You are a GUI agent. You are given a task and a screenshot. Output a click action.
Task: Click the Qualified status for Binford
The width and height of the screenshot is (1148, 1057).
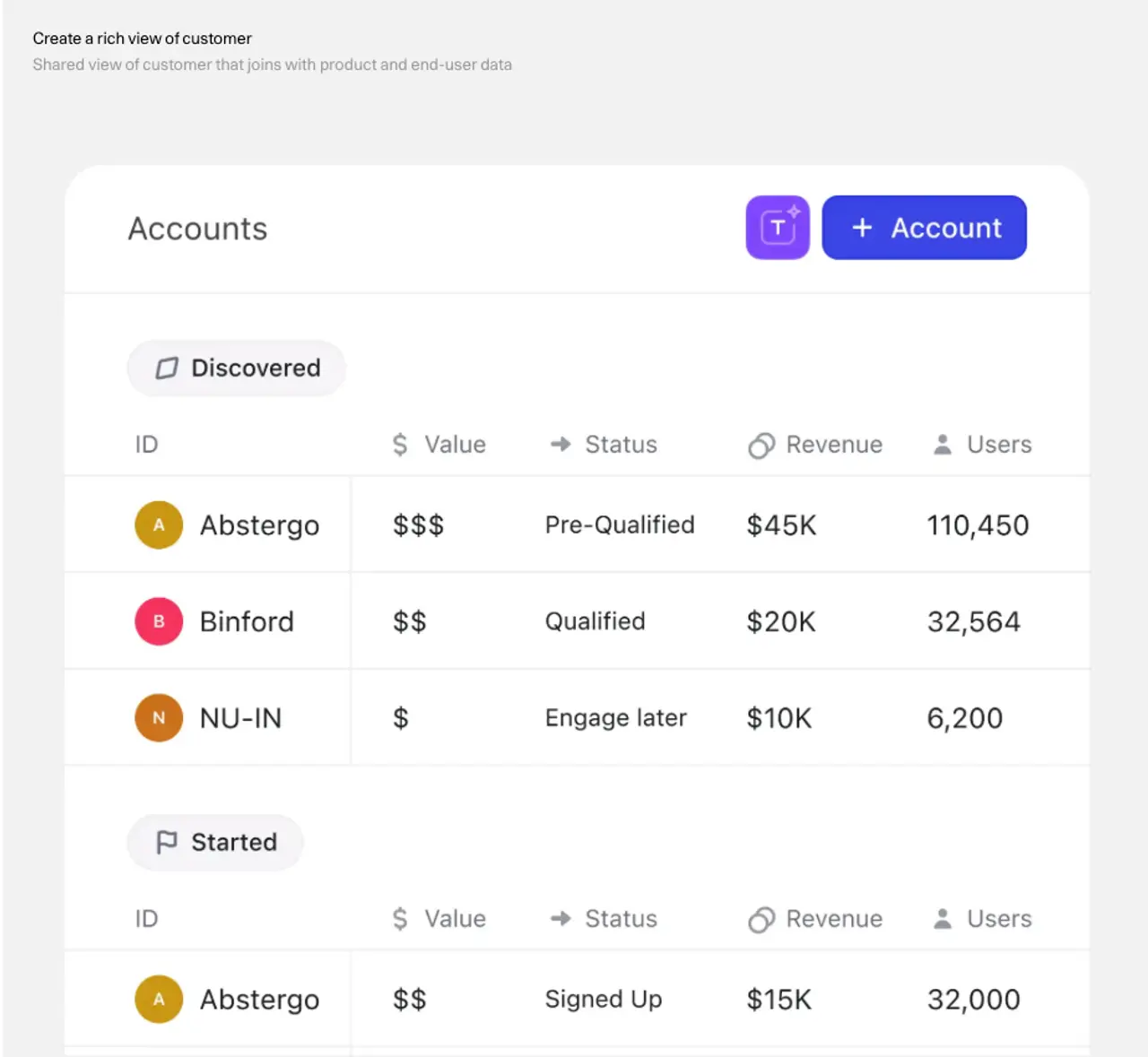coord(596,621)
